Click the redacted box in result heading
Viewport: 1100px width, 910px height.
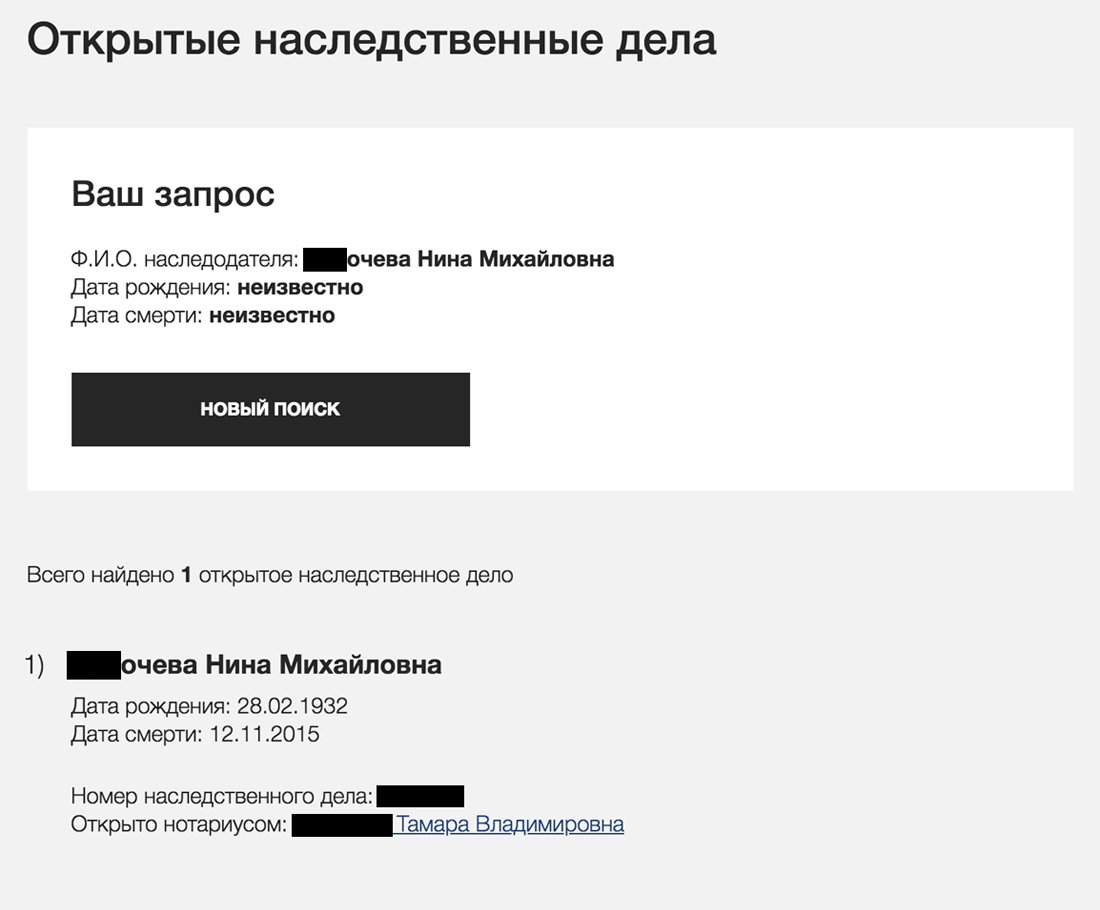point(93,665)
